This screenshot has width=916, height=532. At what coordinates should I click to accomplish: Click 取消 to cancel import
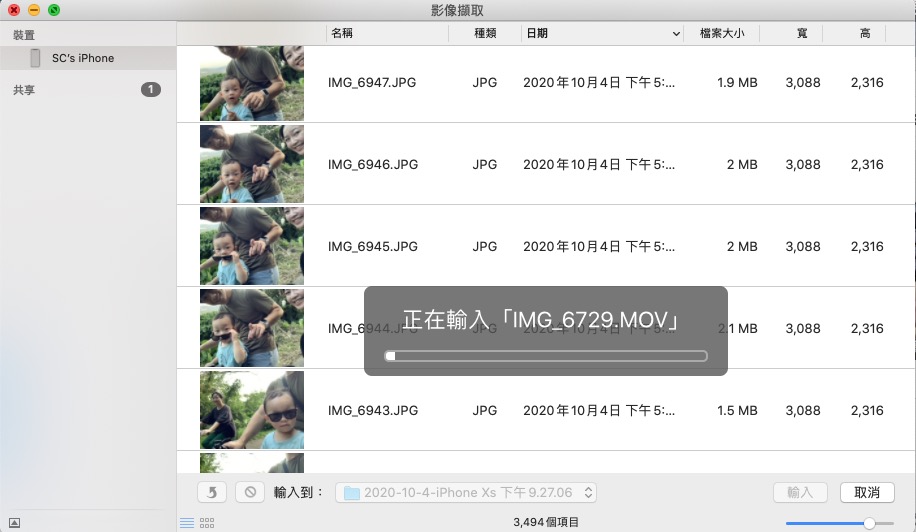(x=867, y=492)
